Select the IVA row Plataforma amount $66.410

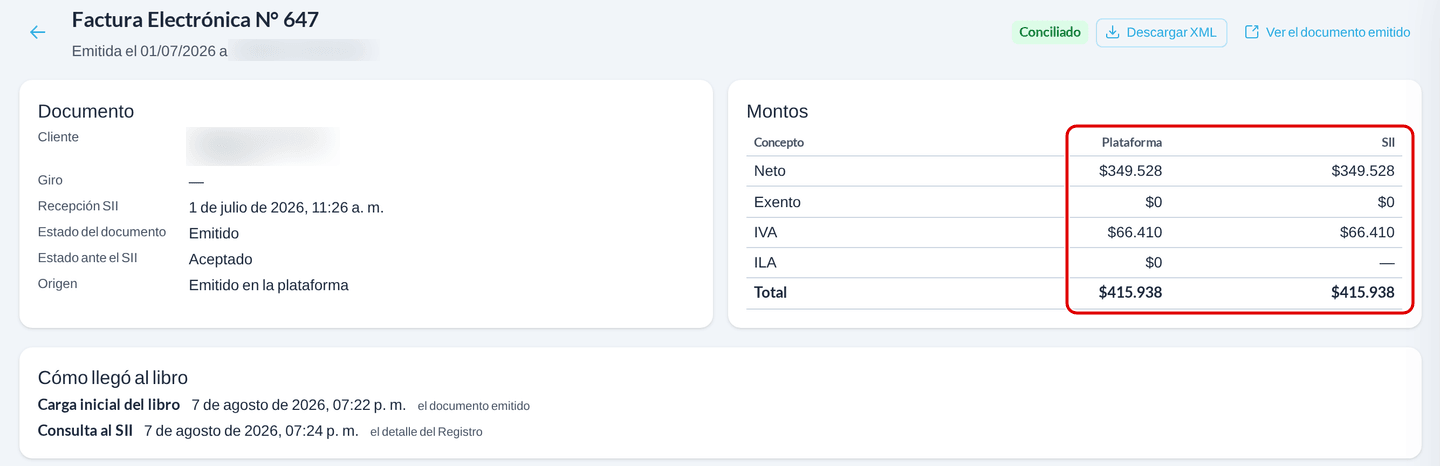(x=1135, y=233)
